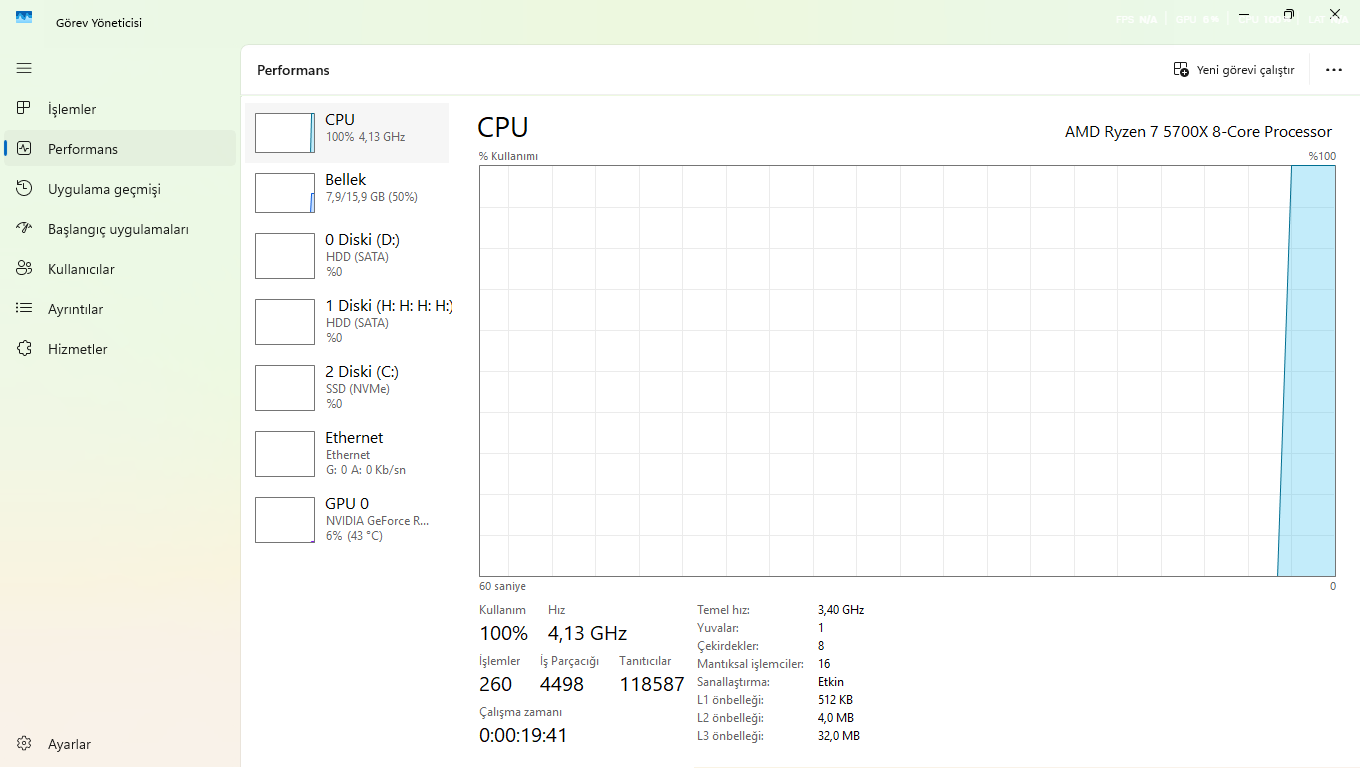
Task: Click the İşlemler count 260
Action: [x=496, y=684]
